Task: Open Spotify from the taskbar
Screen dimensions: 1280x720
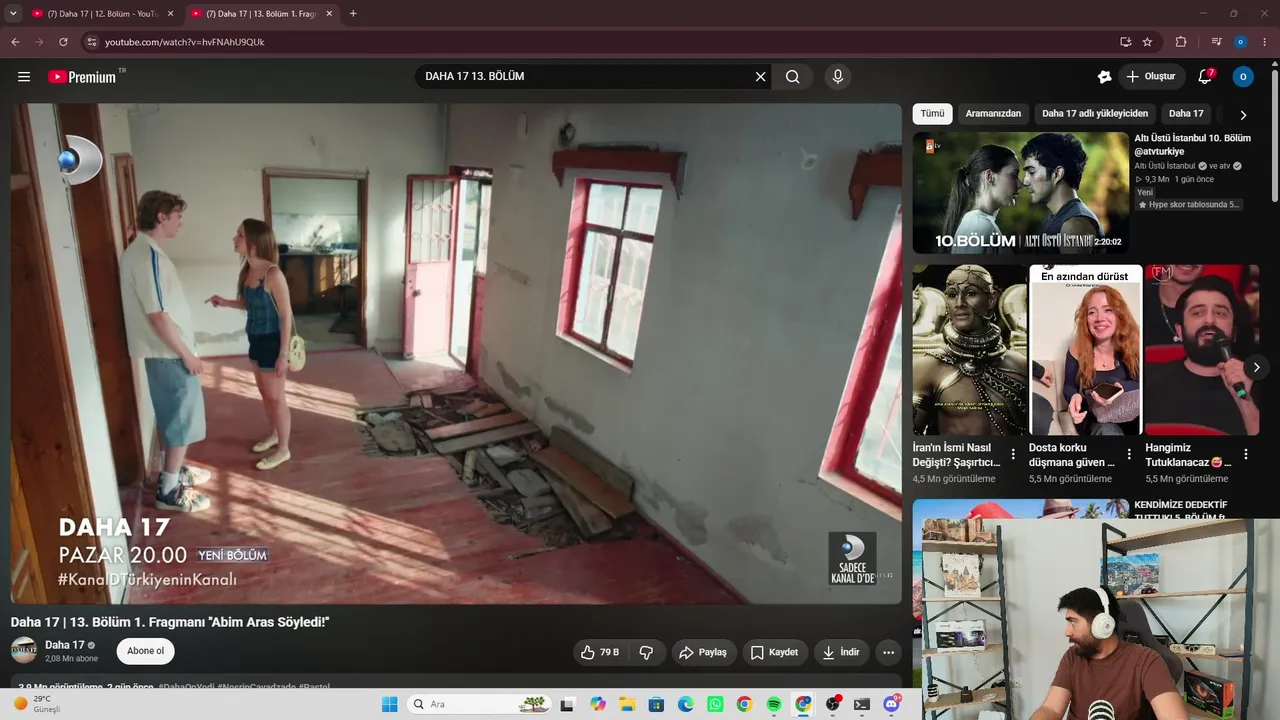Action: pyautogui.click(x=774, y=704)
